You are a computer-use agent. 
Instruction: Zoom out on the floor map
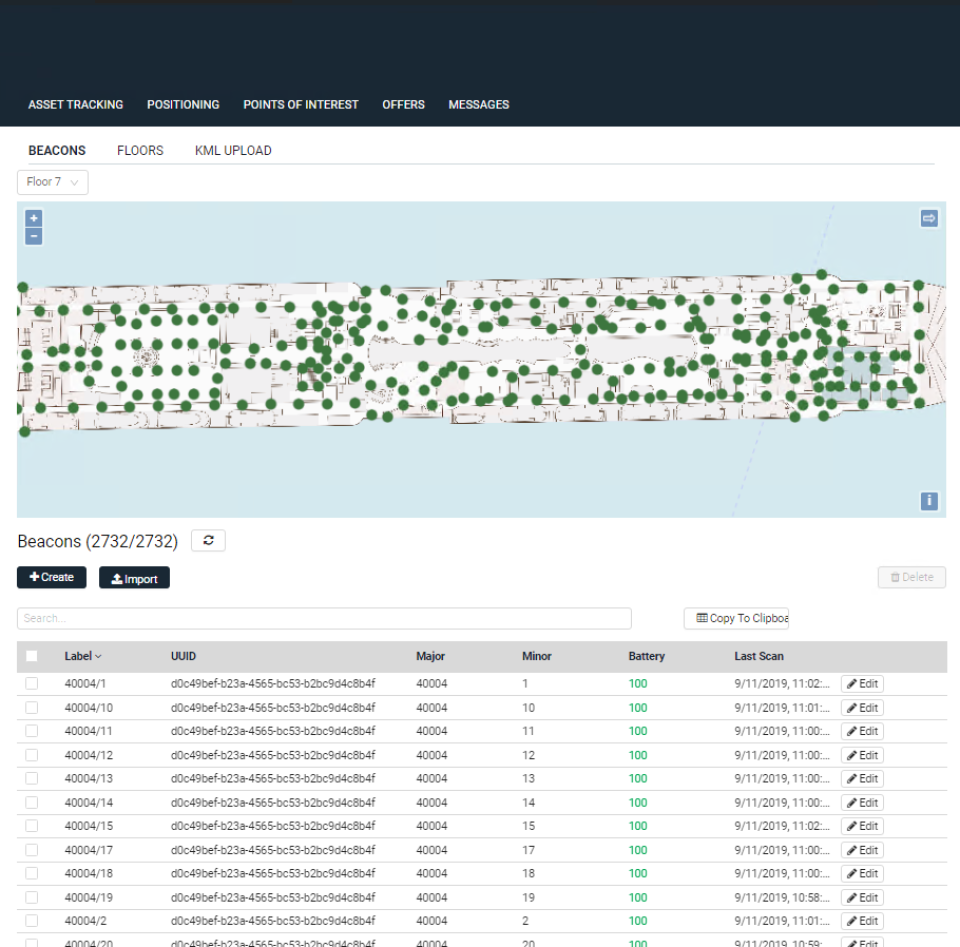(33, 234)
